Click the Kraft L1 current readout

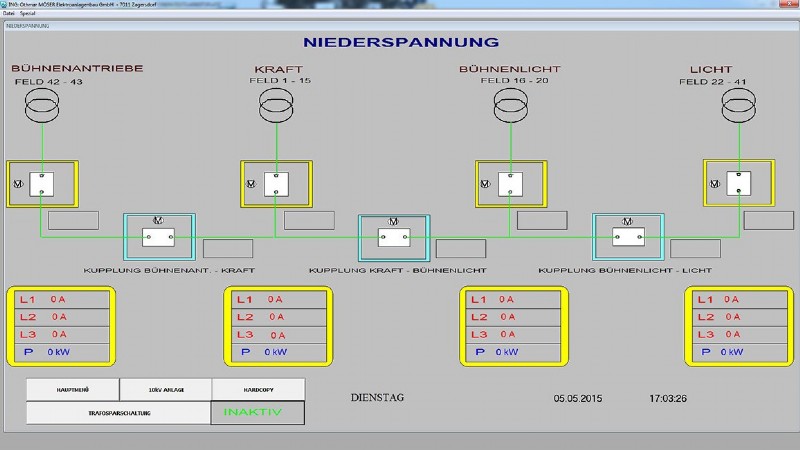[277, 299]
